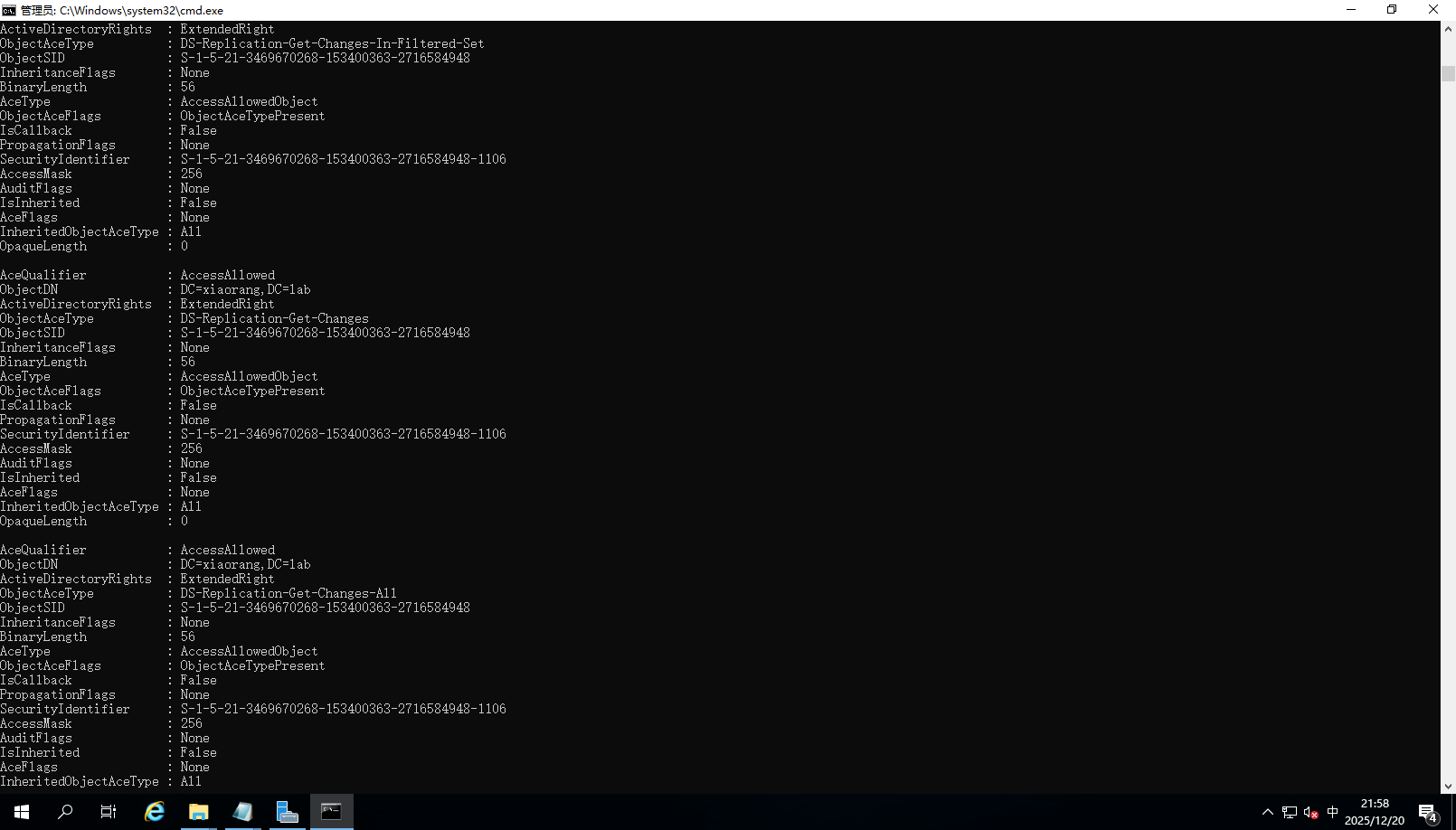Launch Notepad from the taskbar
This screenshot has width=1456, height=830.
(242, 811)
